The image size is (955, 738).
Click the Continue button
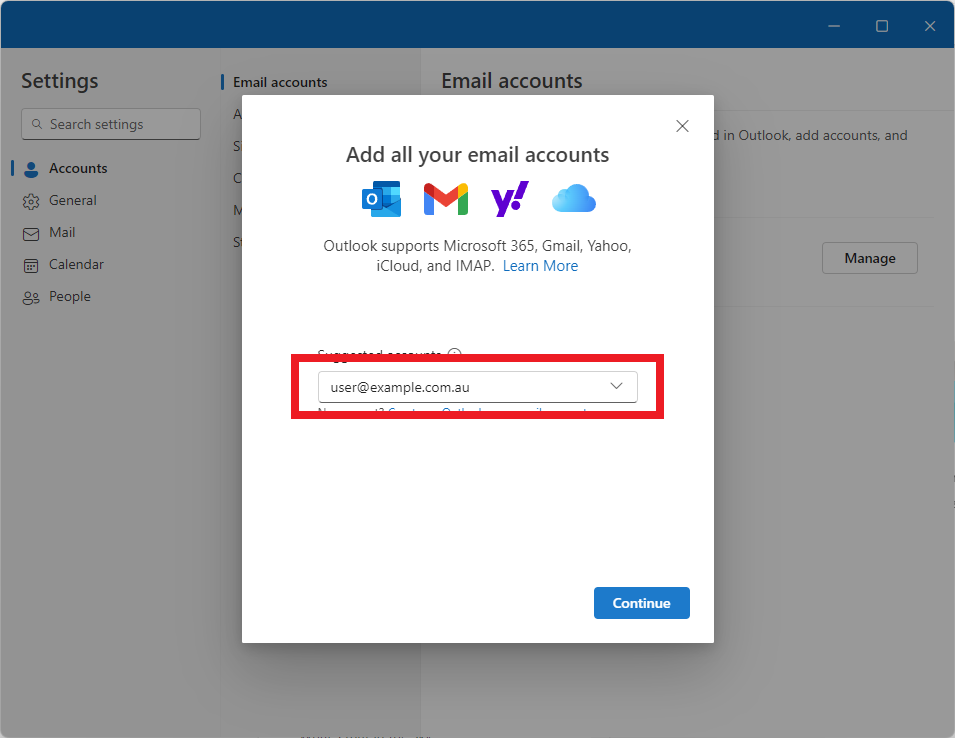(x=641, y=603)
